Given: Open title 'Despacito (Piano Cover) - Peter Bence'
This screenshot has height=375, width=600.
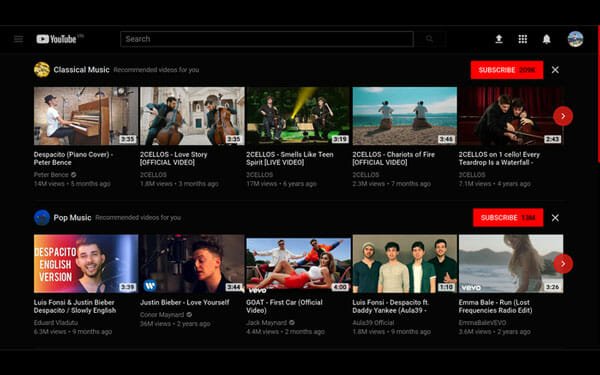Looking at the screenshot, I should (73, 158).
